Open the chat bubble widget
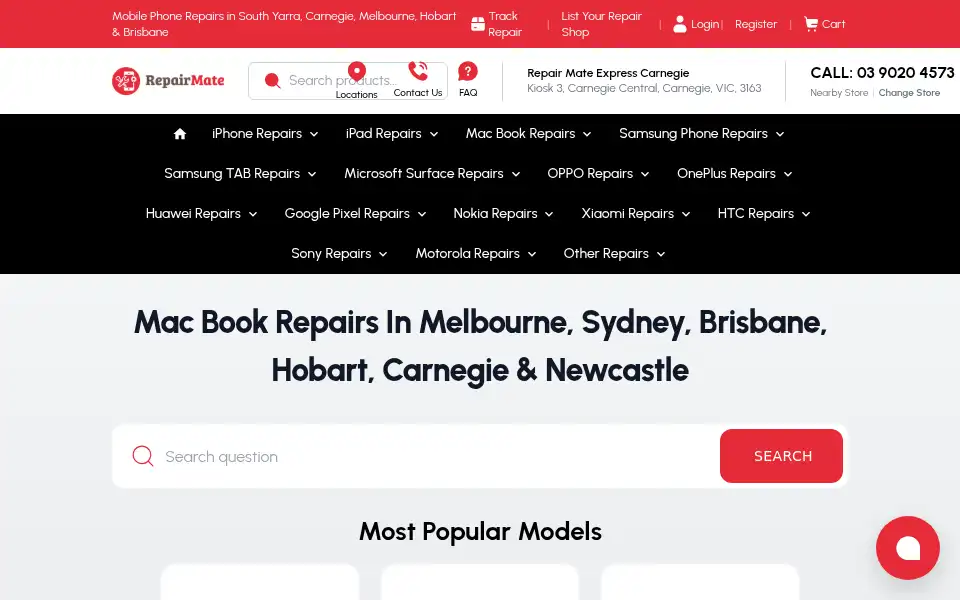960x600 pixels. click(907, 548)
